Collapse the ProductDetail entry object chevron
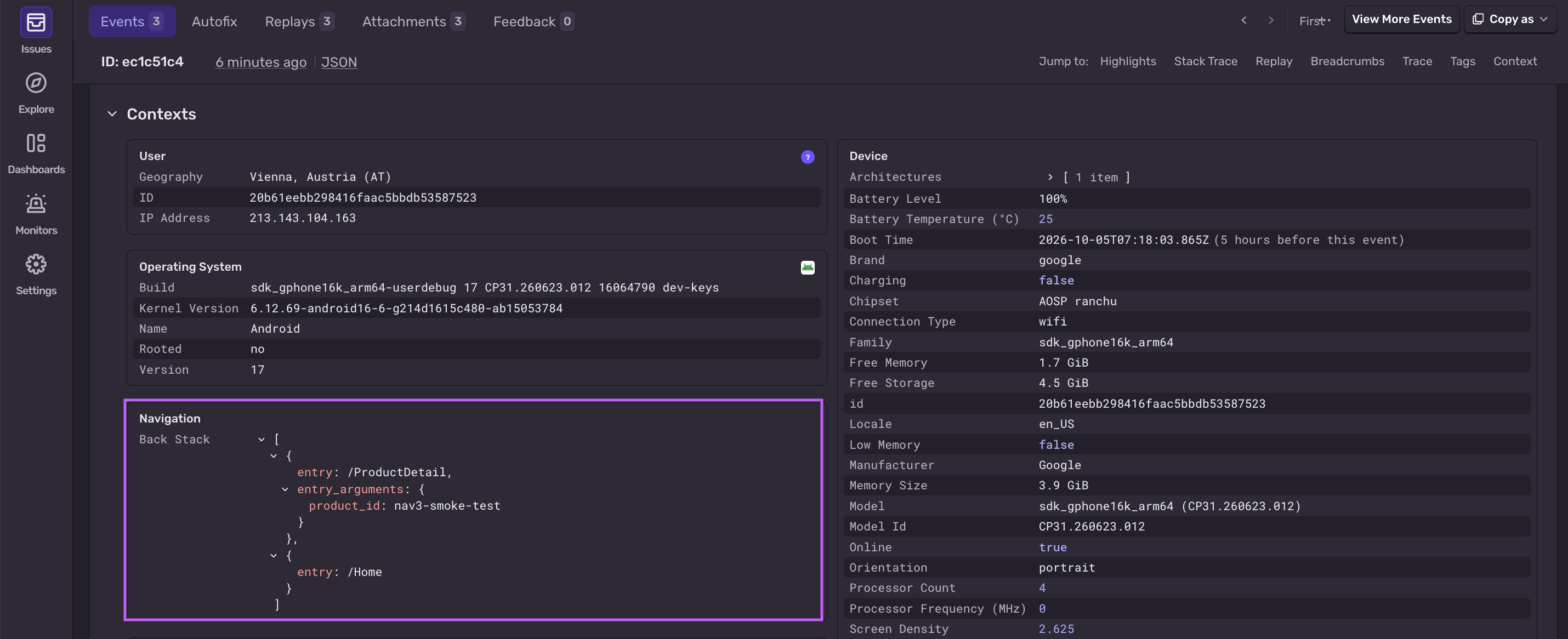The height and width of the screenshot is (639, 1568). (x=274, y=456)
